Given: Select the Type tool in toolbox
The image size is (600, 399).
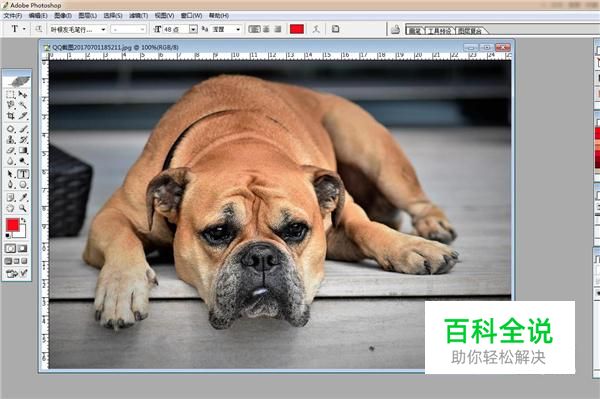Looking at the screenshot, I should point(23,174).
